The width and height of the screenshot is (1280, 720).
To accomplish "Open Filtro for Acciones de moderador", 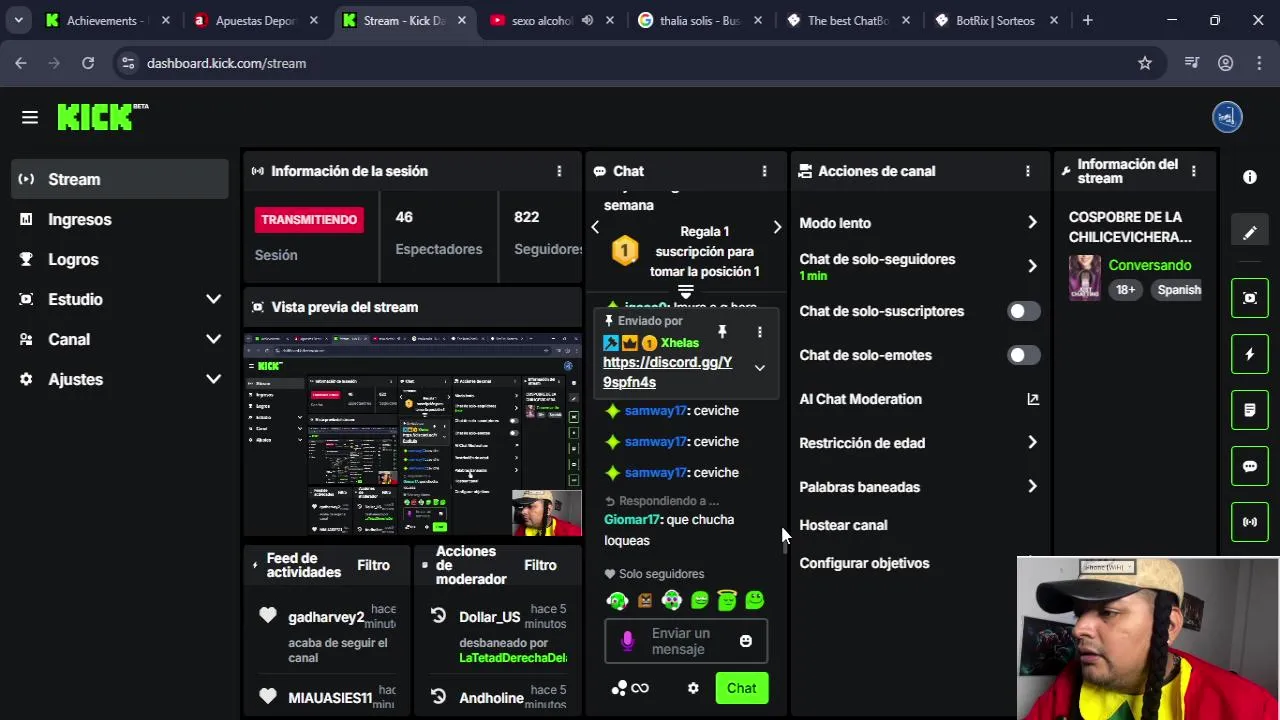I will pyautogui.click(x=540, y=565).
